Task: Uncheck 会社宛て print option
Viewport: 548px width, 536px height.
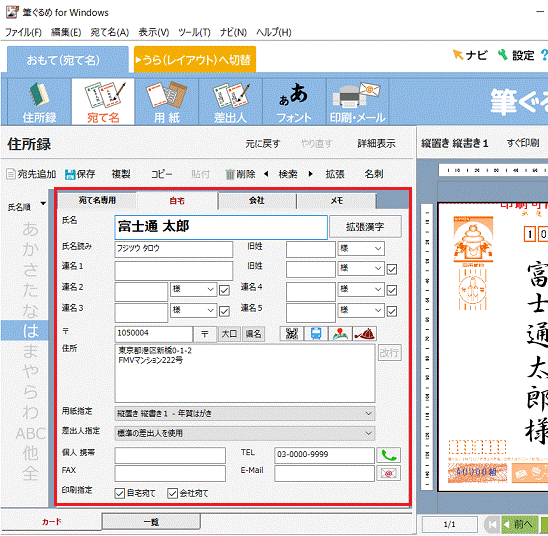Action: (x=172, y=493)
